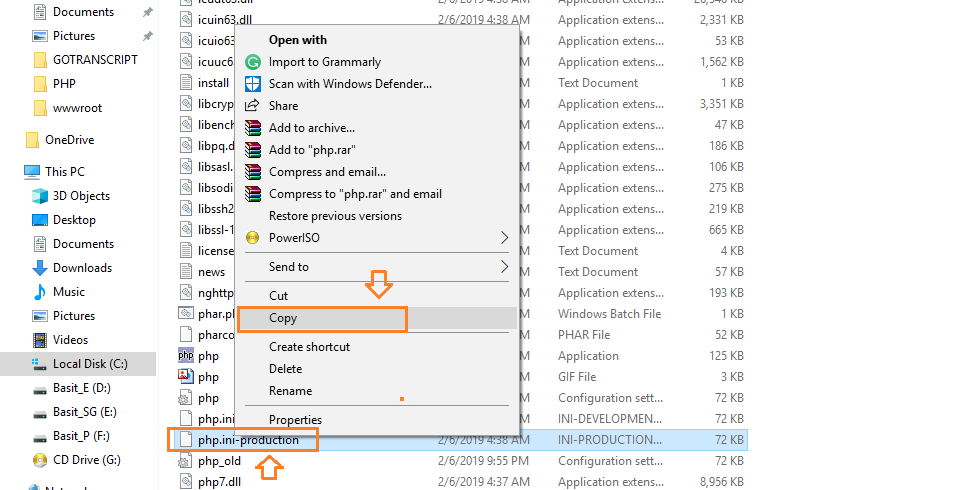Click the Share icon in context menu
Viewport: 961px width, 490px height.
252,106
